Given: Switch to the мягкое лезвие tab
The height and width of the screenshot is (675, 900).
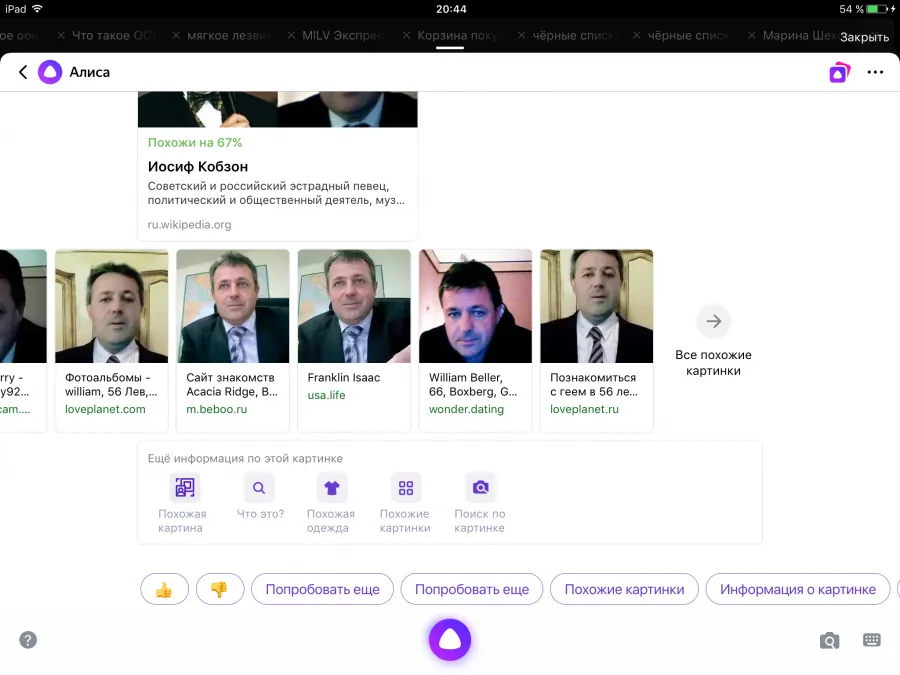Looking at the screenshot, I should [229, 36].
